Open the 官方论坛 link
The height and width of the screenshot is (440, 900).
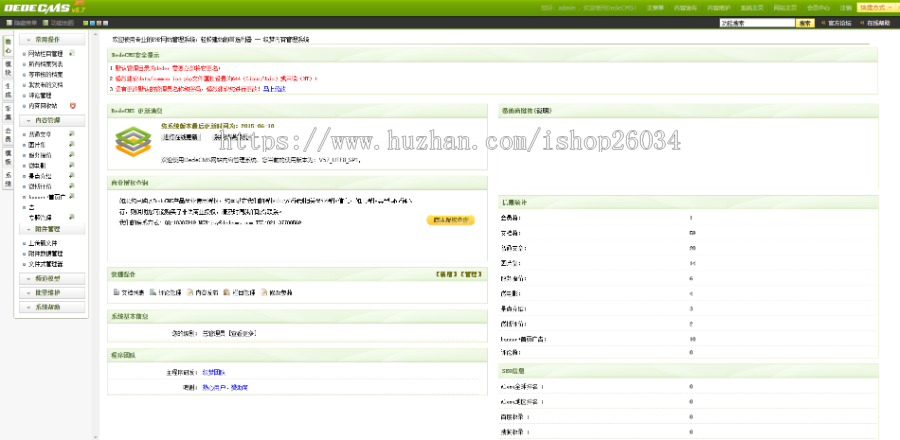click(x=839, y=23)
